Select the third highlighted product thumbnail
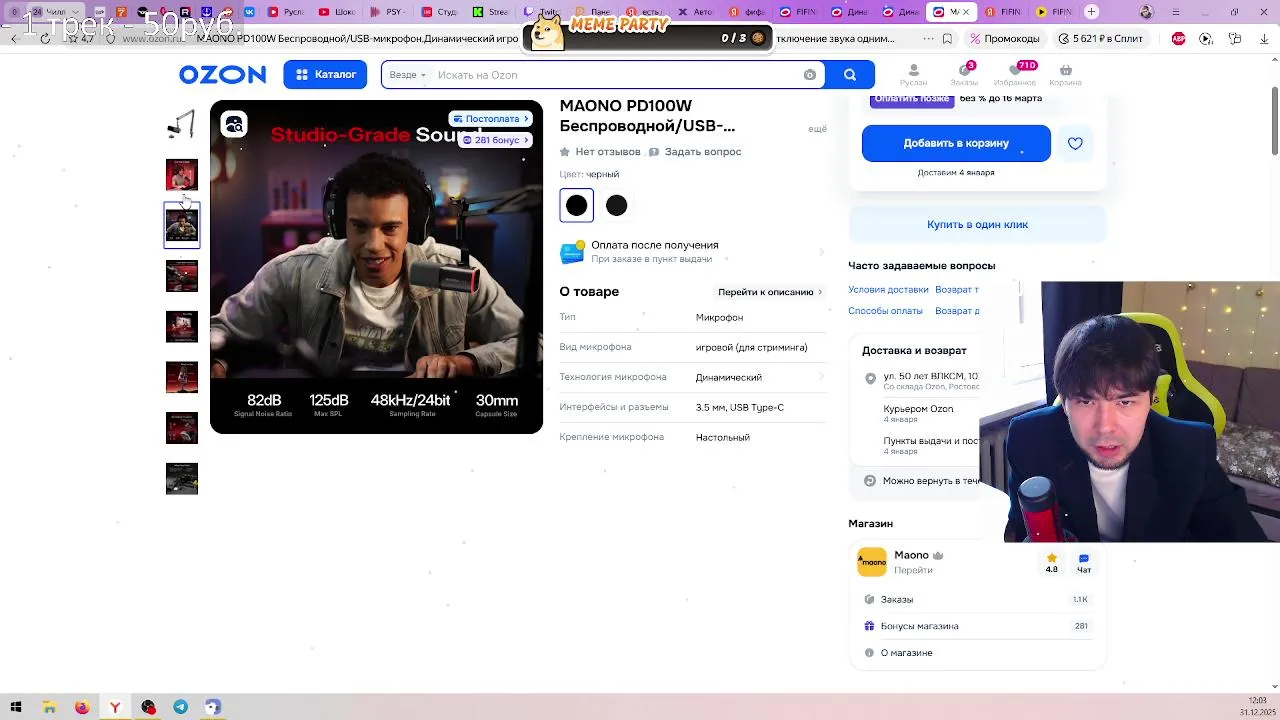Image resolution: width=1280 pixels, height=720 pixels. pos(182,226)
